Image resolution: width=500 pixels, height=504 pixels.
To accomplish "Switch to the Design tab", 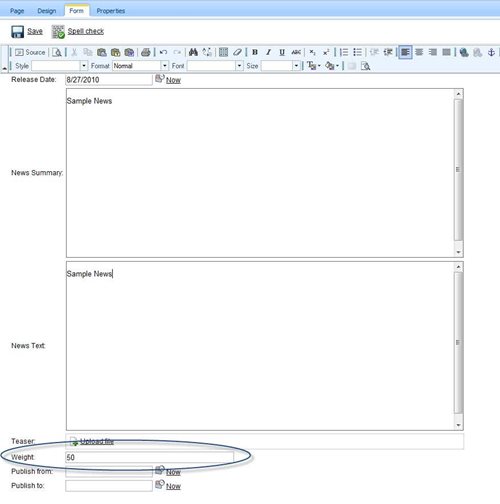I will (x=47, y=11).
